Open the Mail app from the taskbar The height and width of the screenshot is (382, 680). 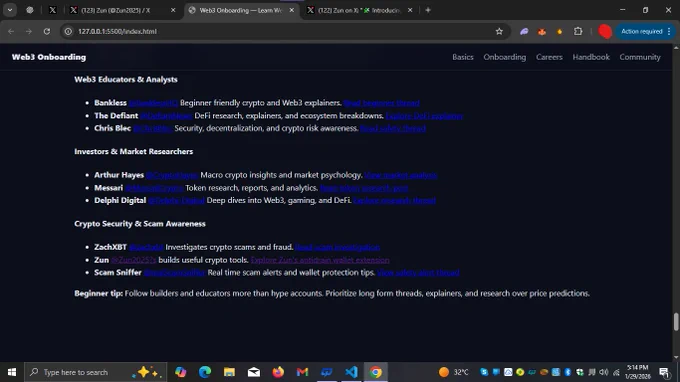coord(254,372)
